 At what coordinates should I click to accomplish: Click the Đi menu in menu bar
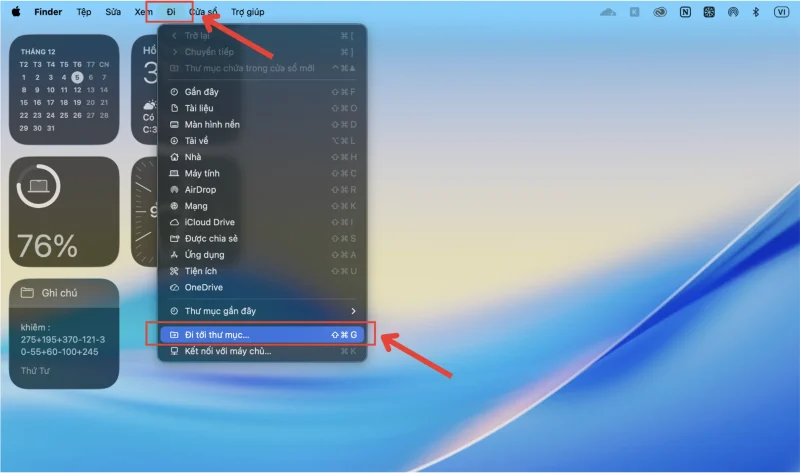tap(171, 12)
